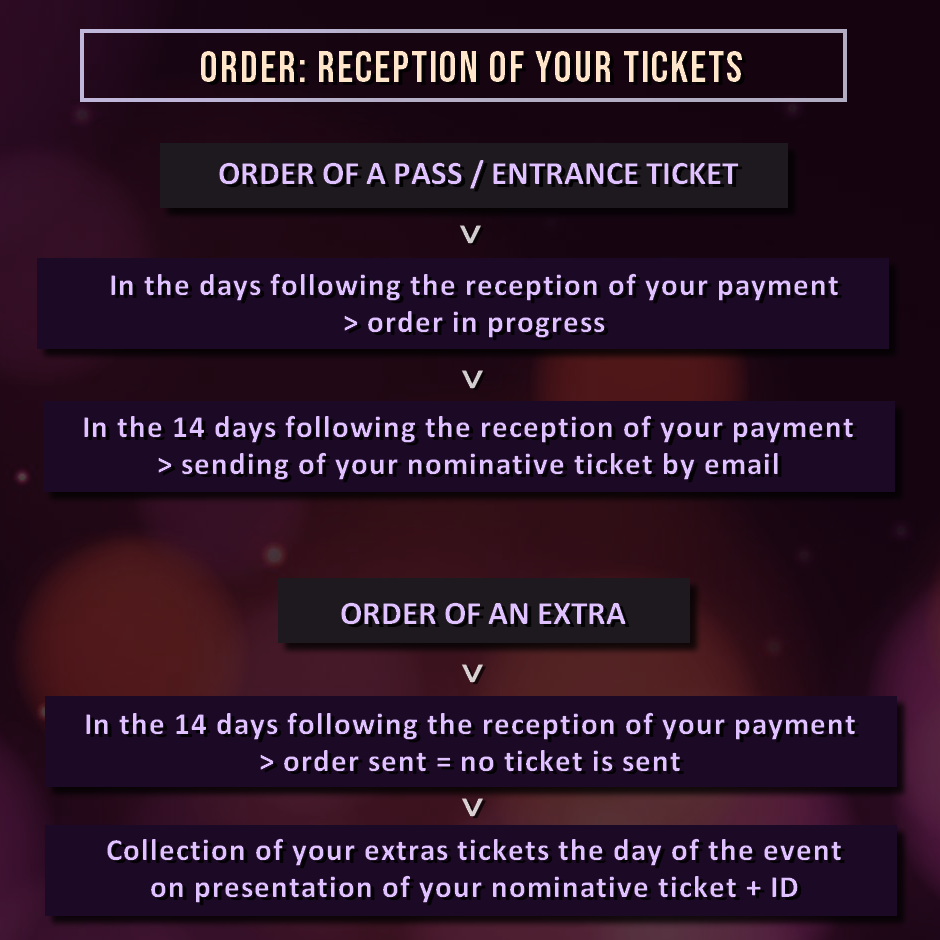Click the arrow below the Pass / Entrance Ticket header
Viewport: 940px width, 940px height.
[471, 234]
